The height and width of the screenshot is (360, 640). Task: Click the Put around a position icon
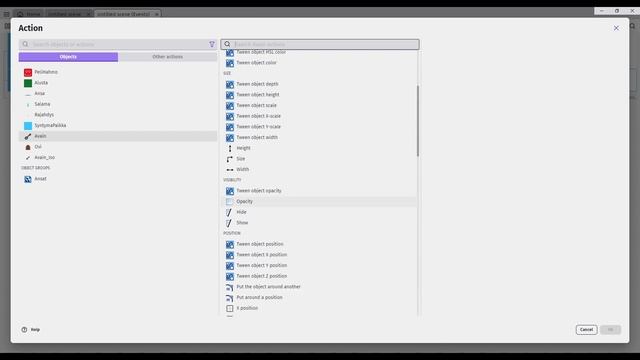pos(230,298)
